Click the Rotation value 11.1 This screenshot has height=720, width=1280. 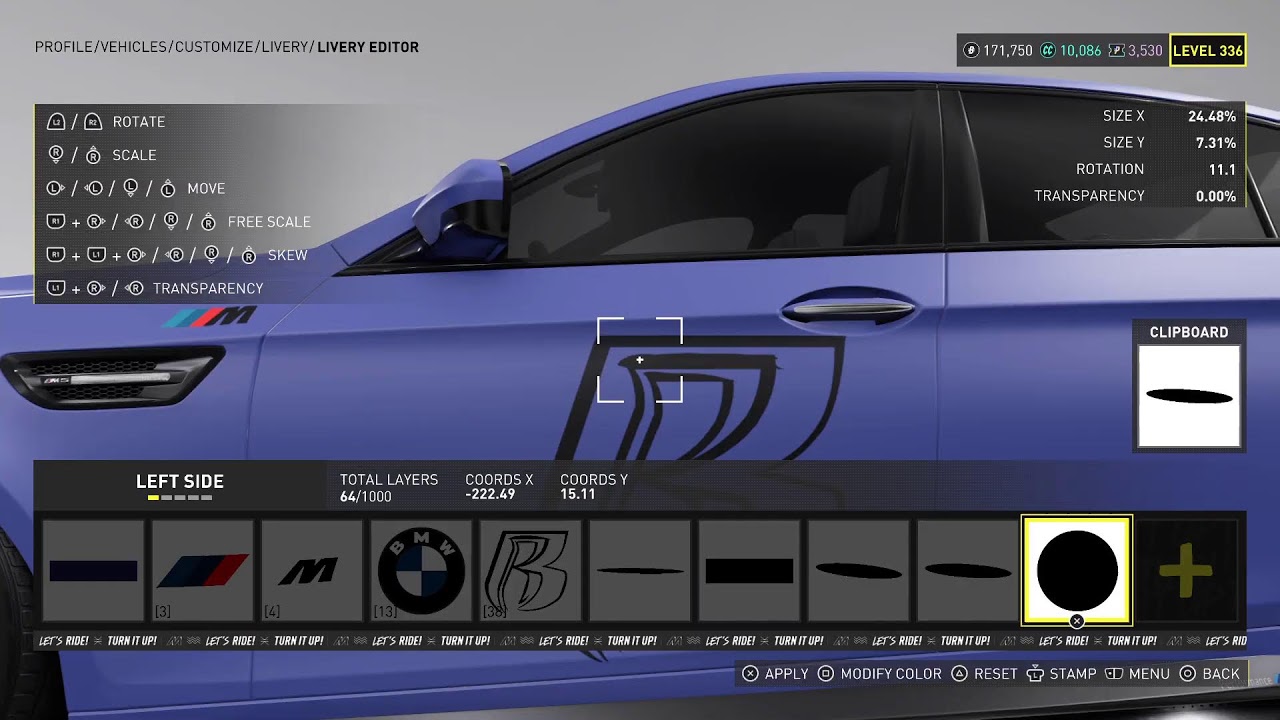[1222, 169]
